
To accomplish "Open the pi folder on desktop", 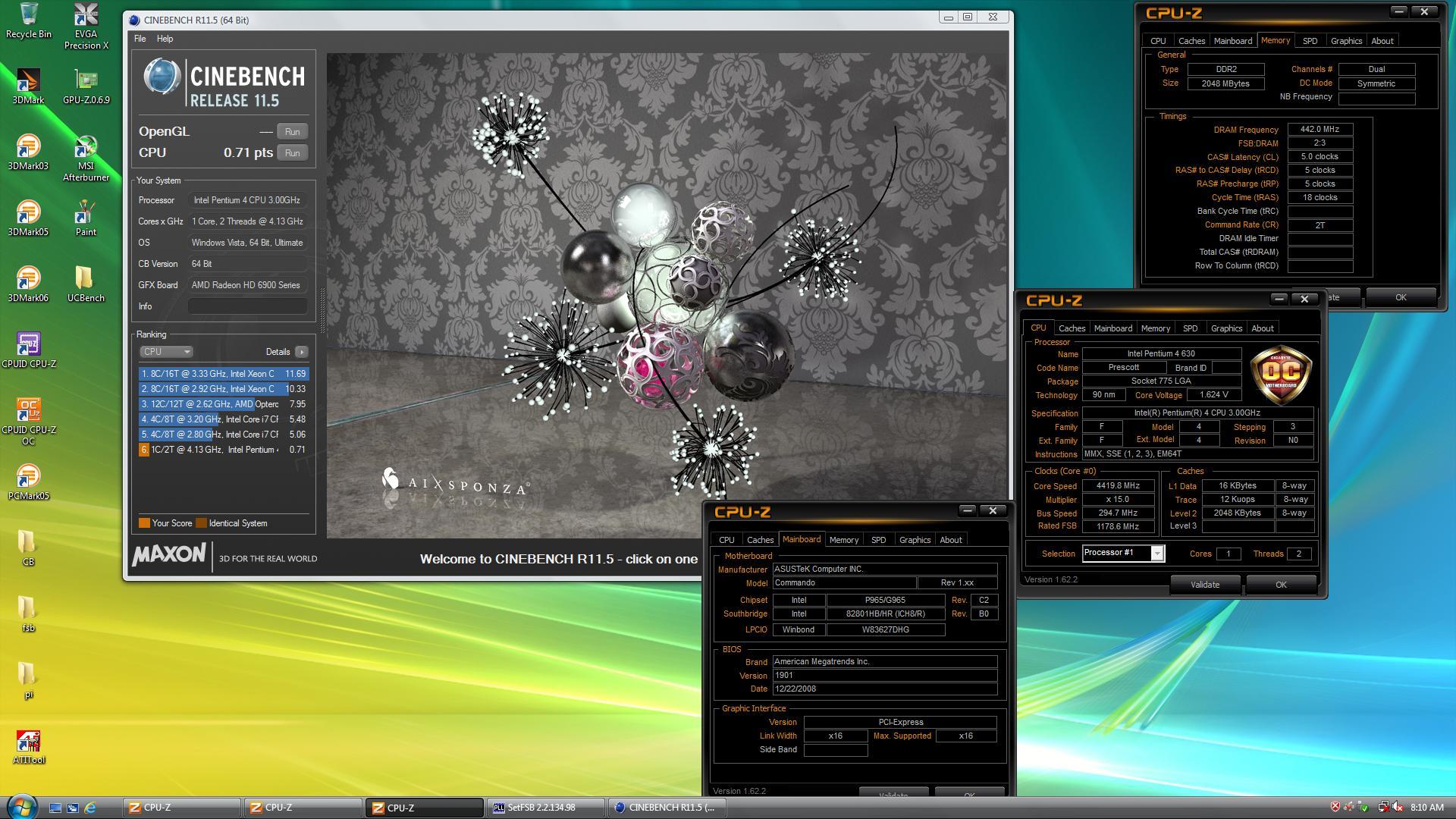I will click(28, 680).
